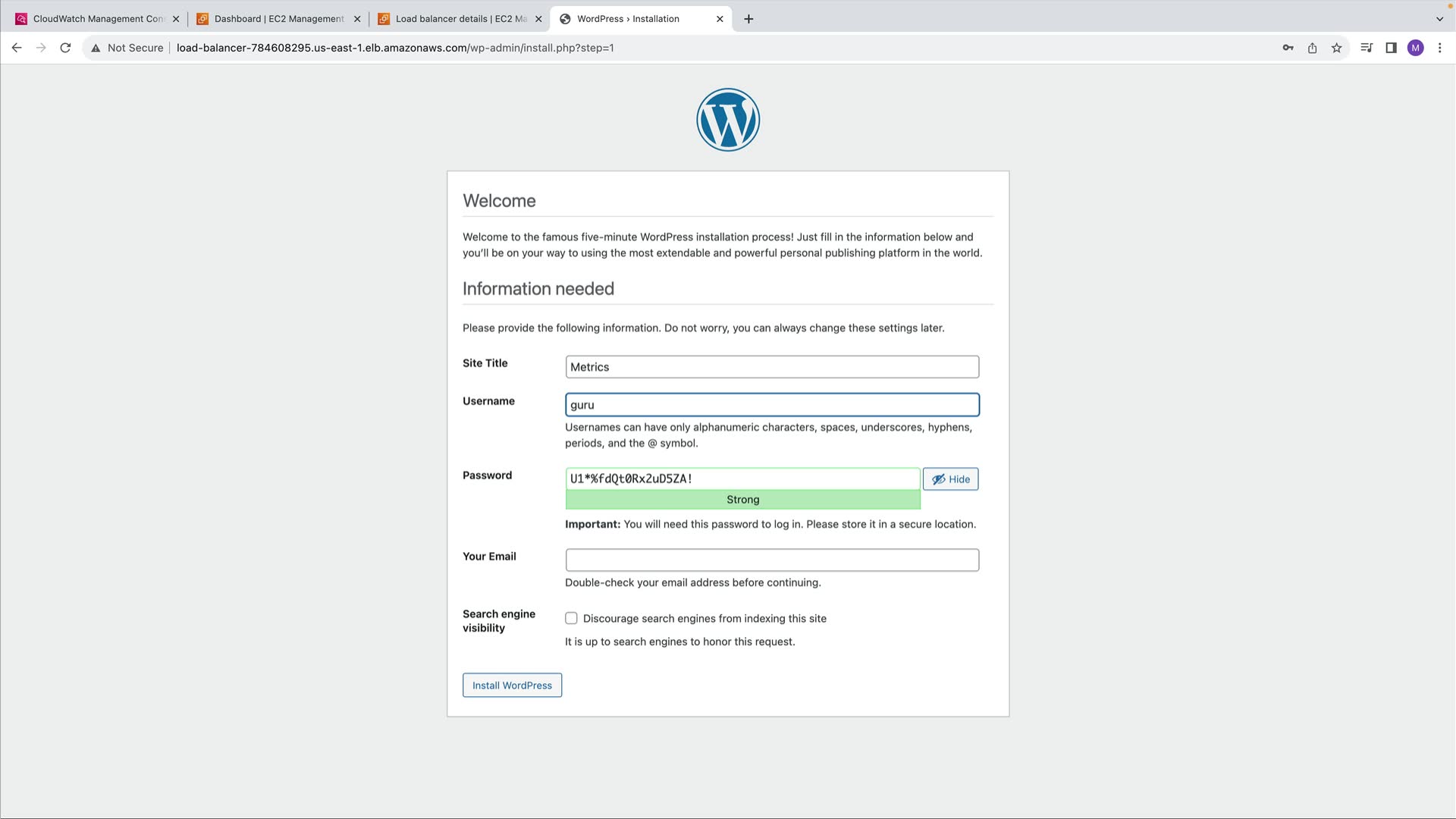The width and height of the screenshot is (1456, 819).
Task: Hide the password with Hide button
Action: pyautogui.click(x=950, y=479)
